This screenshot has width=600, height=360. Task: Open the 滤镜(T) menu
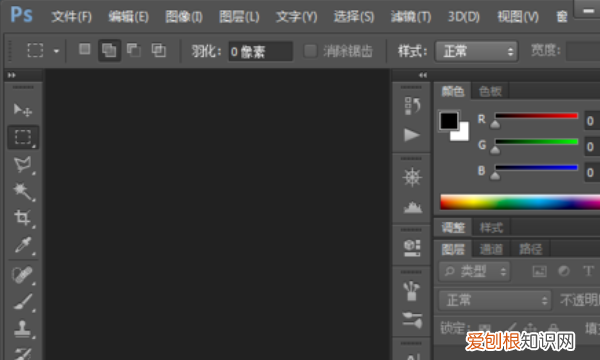pyautogui.click(x=411, y=16)
